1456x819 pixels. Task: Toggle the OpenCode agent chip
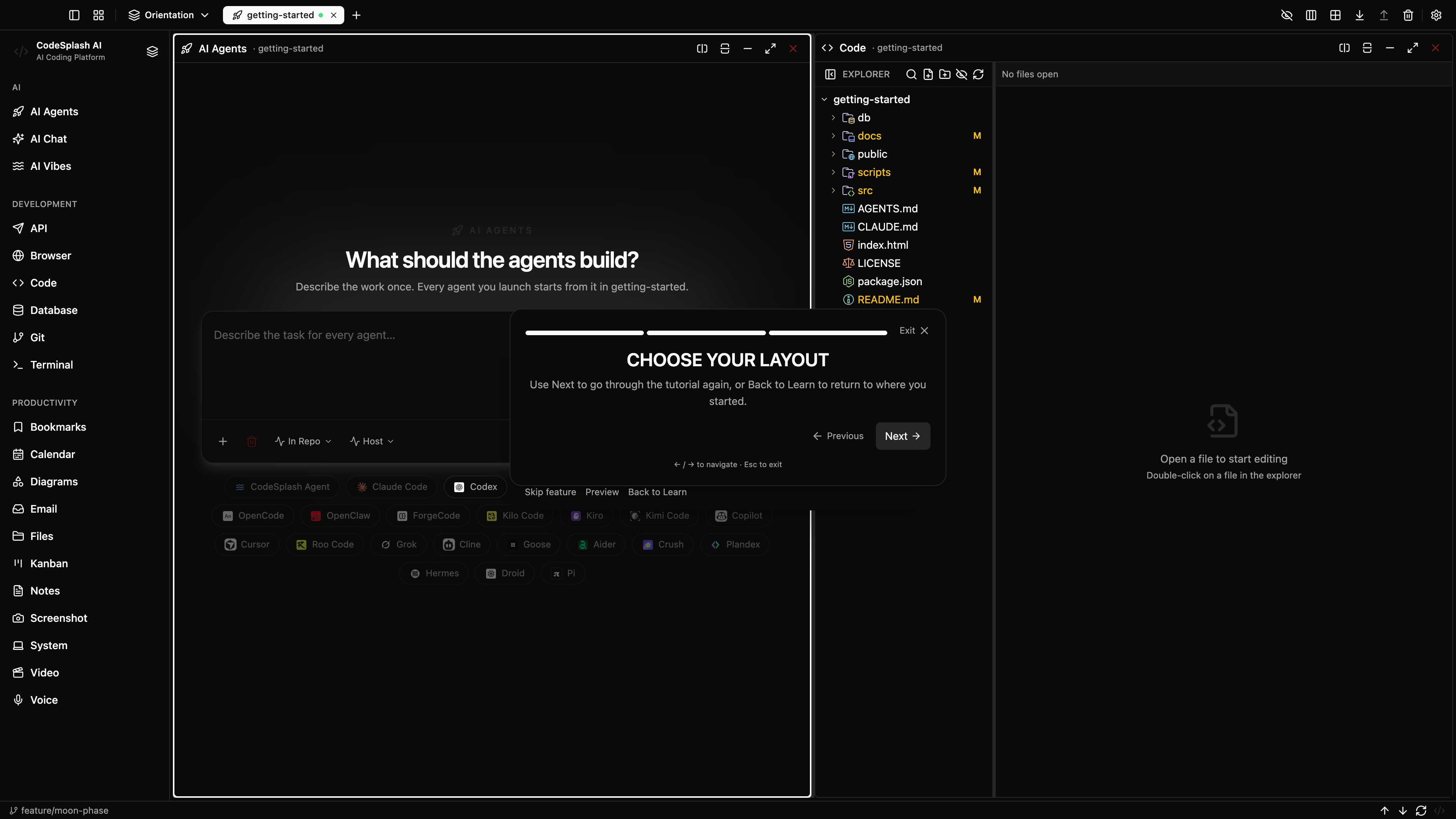click(x=253, y=516)
